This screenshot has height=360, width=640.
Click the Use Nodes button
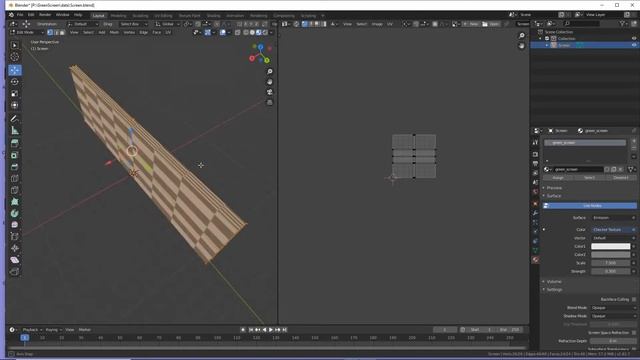pyautogui.click(x=590, y=206)
